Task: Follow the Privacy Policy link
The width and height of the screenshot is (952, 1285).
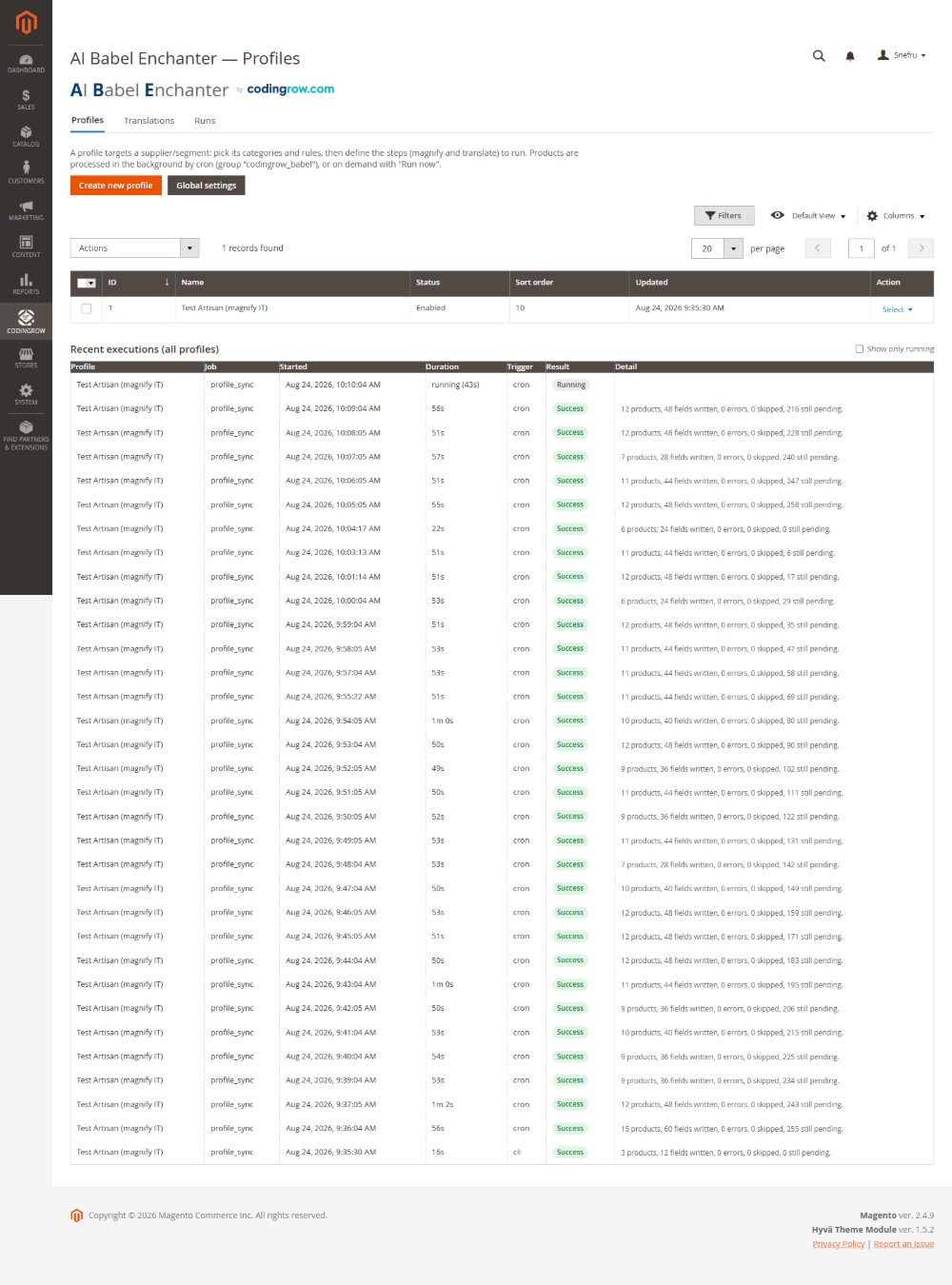Action: coord(839,1244)
